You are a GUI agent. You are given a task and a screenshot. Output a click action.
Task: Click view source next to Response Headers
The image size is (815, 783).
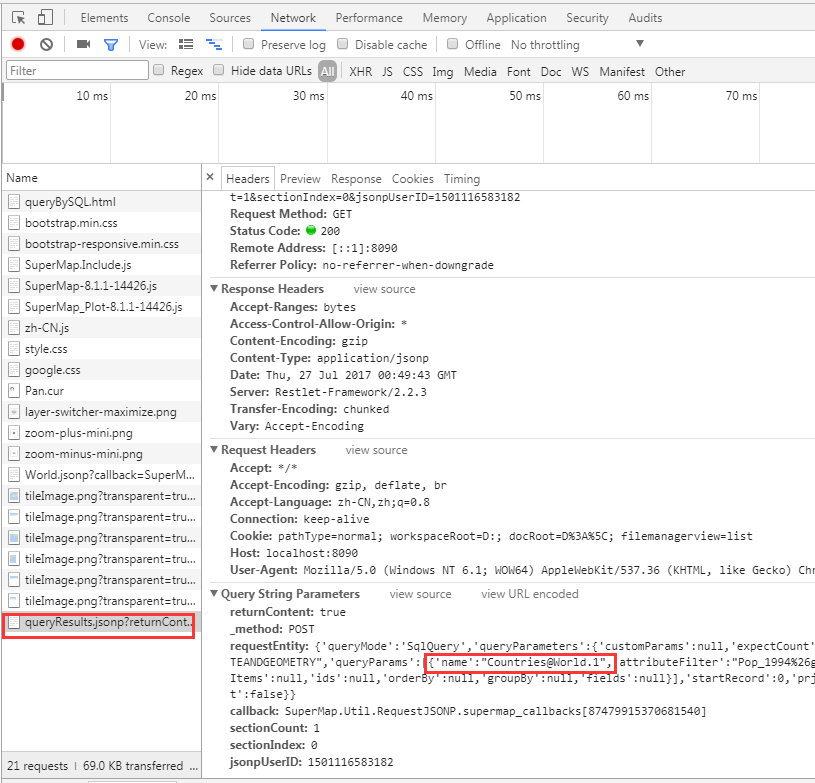[384, 289]
